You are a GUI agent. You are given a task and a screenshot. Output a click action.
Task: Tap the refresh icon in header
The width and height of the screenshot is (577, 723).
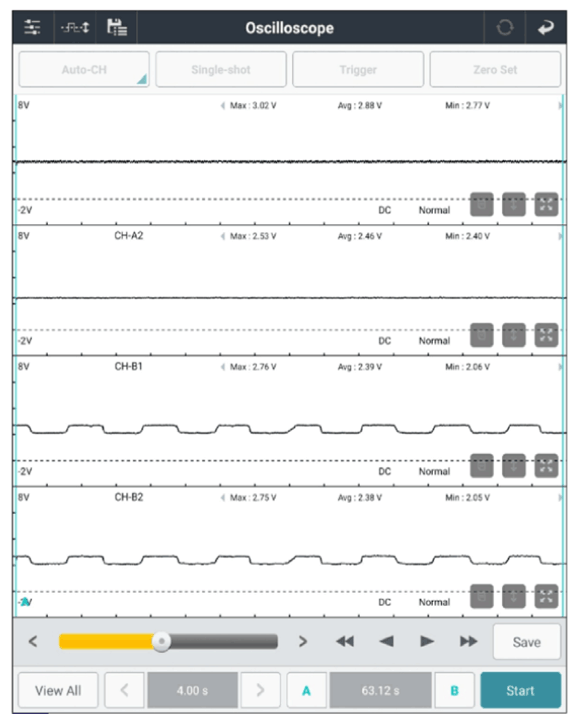pos(505,28)
